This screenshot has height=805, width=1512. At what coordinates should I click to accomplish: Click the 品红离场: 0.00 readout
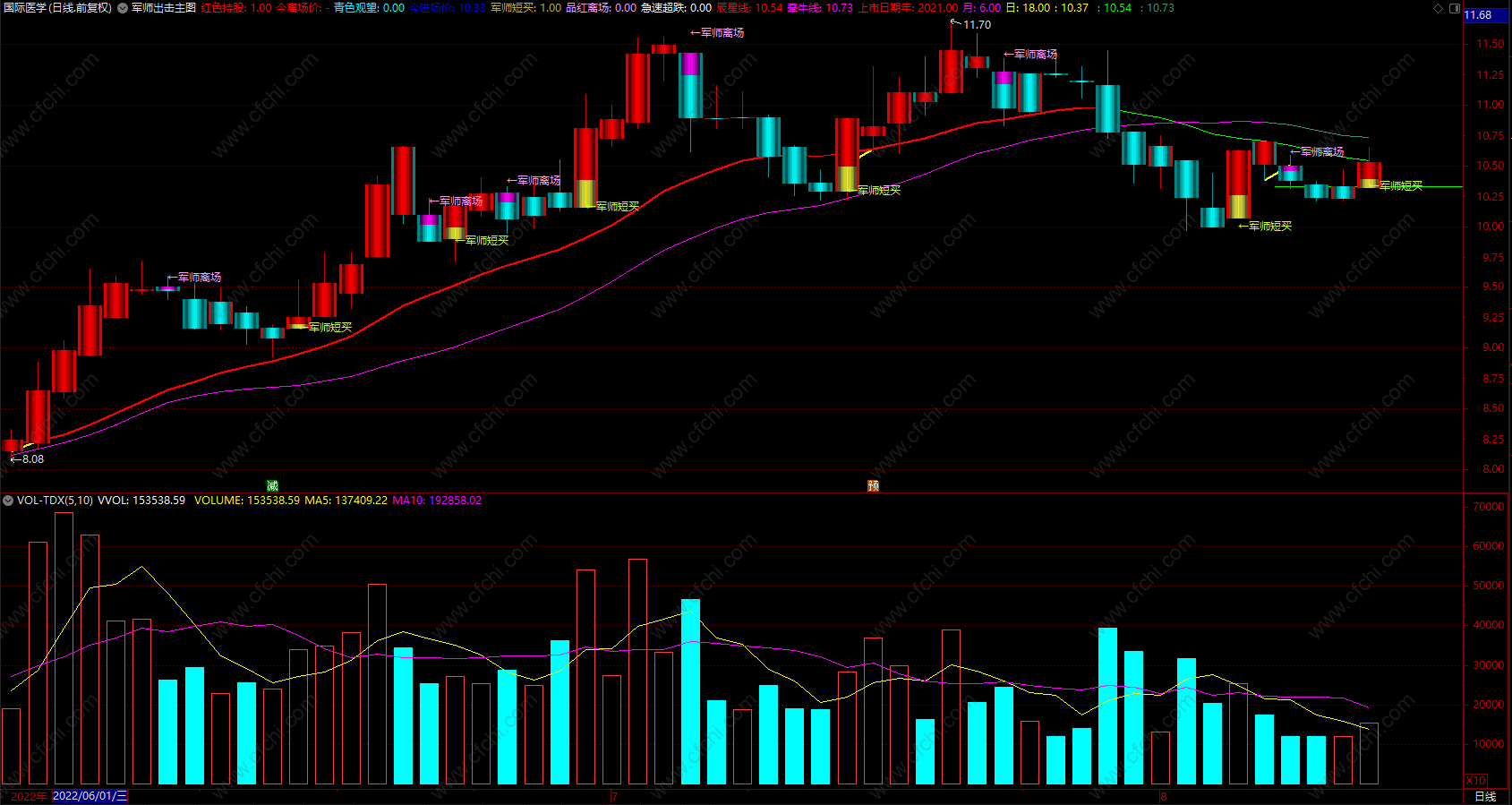(x=601, y=8)
